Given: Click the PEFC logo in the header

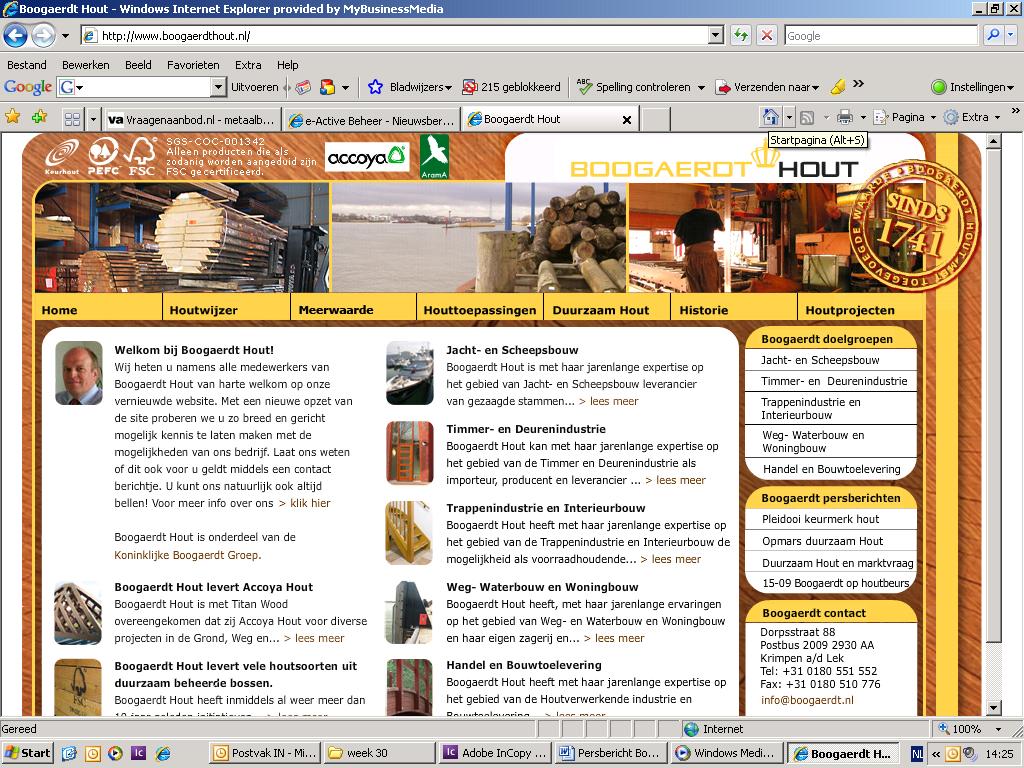Looking at the screenshot, I should coord(103,157).
